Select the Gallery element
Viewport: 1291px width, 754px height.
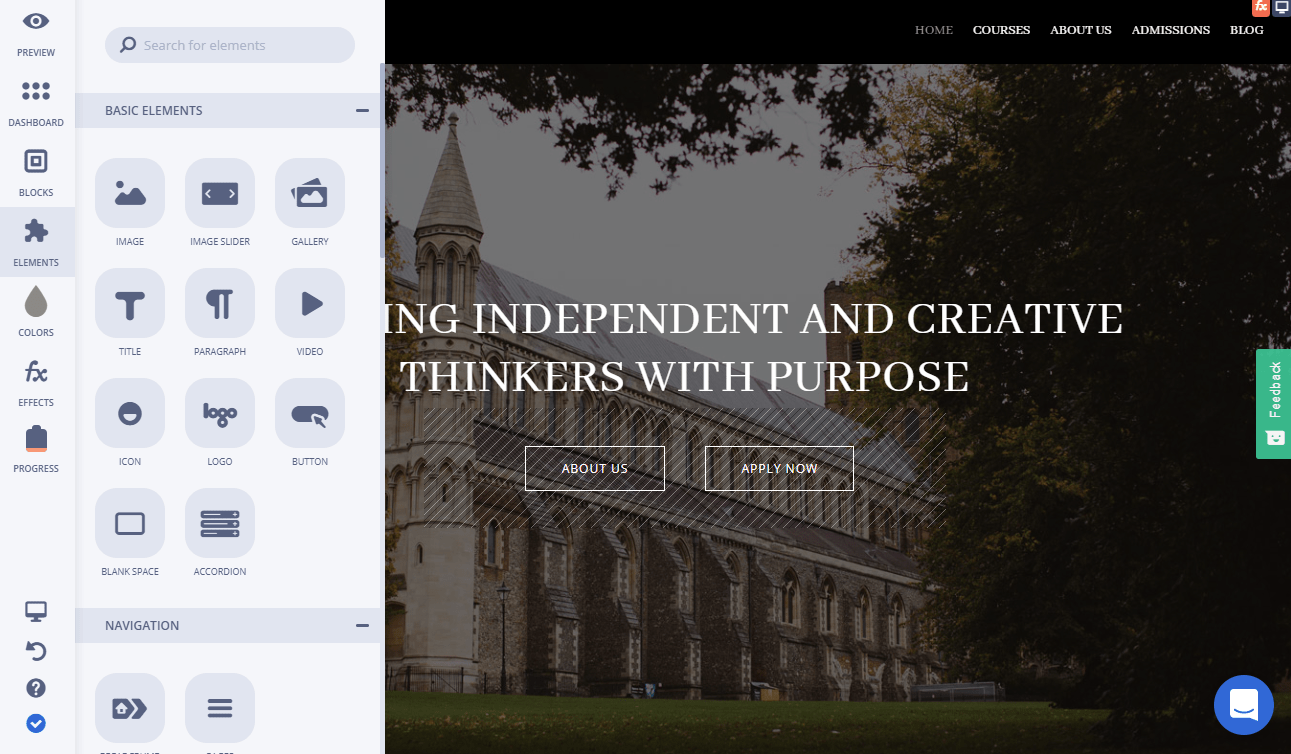[310, 193]
